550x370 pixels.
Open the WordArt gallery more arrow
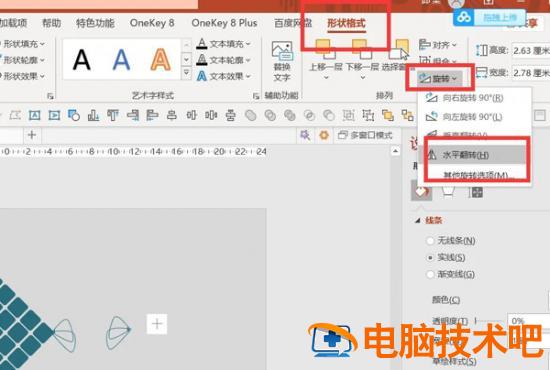pyautogui.click(x=187, y=73)
